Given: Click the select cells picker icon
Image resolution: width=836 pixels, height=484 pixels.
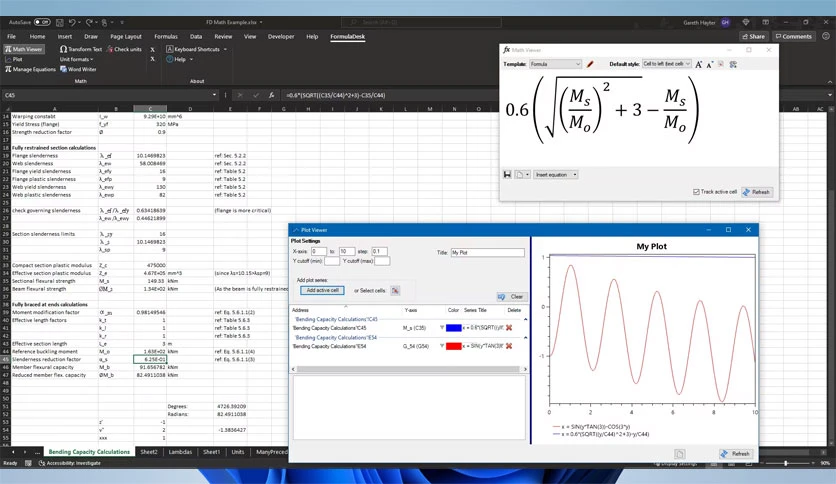Looking at the screenshot, I should coord(395,291).
